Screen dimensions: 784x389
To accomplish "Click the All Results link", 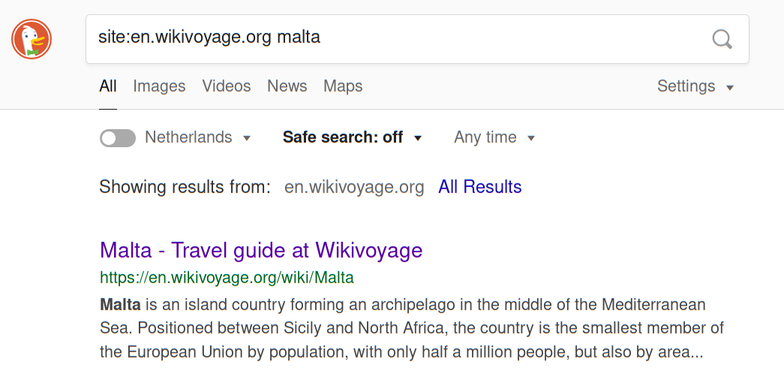I will 480,187.
